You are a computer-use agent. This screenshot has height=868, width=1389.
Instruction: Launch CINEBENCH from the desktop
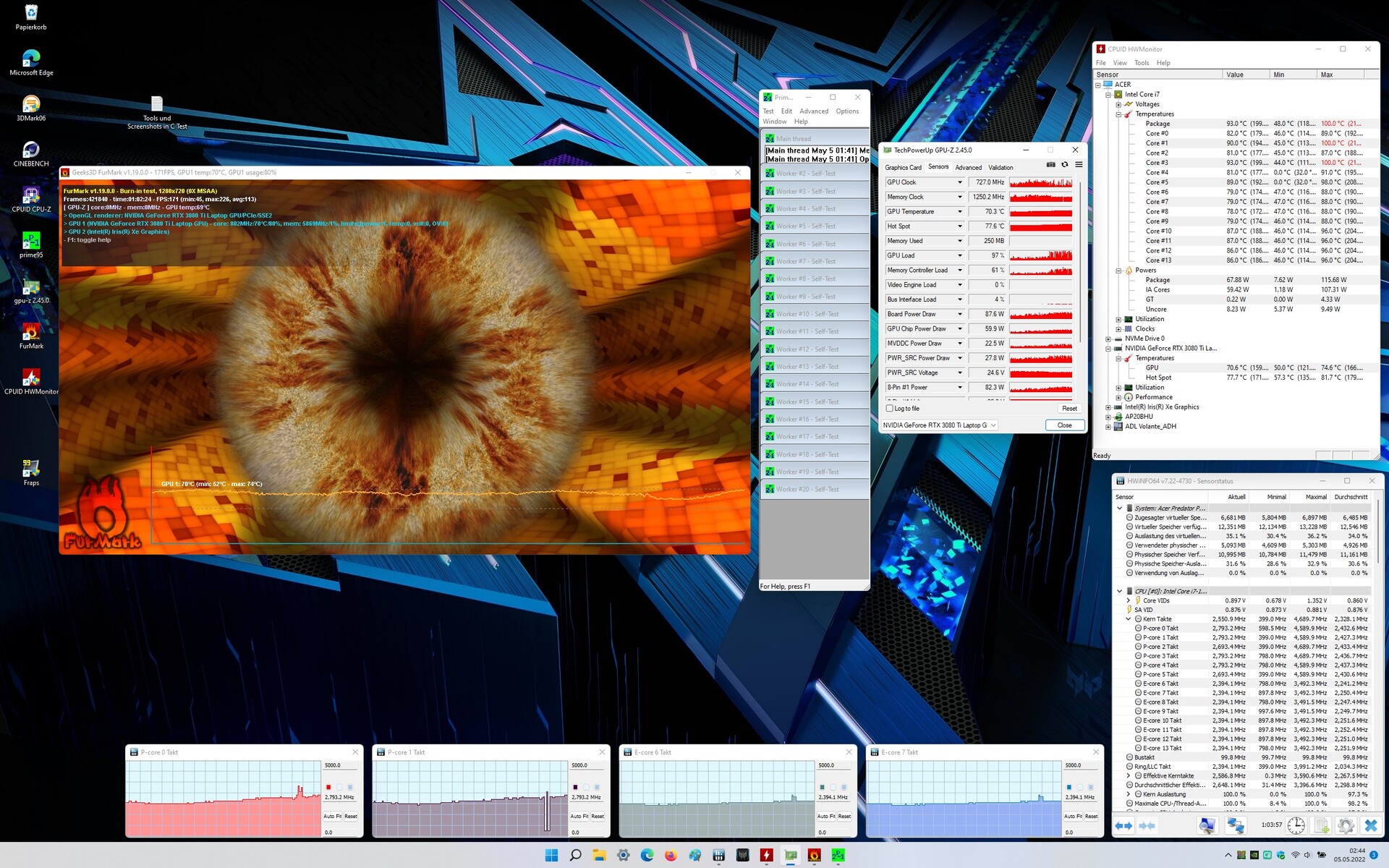coord(31,153)
